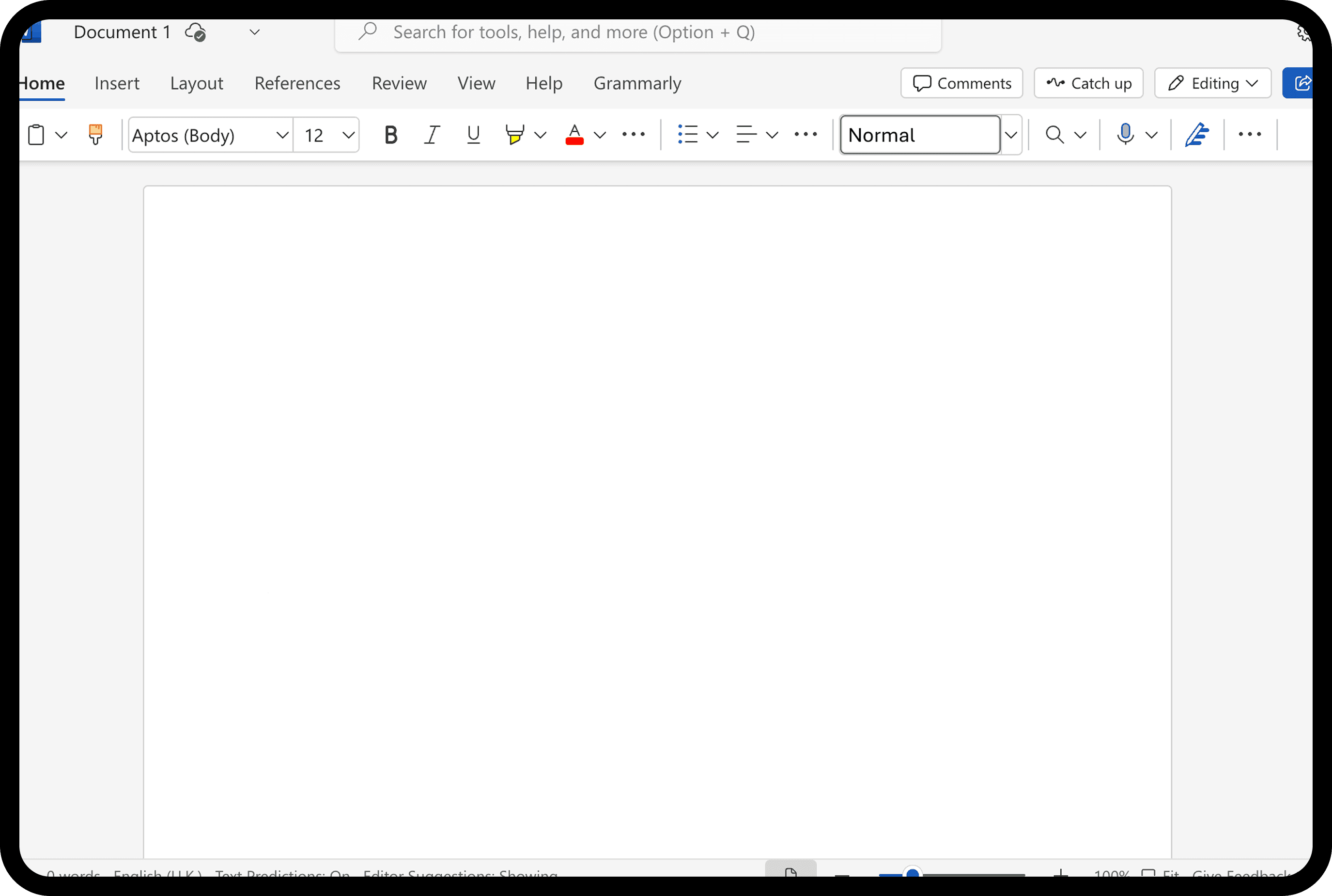Open the Layout tab

pos(197,83)
